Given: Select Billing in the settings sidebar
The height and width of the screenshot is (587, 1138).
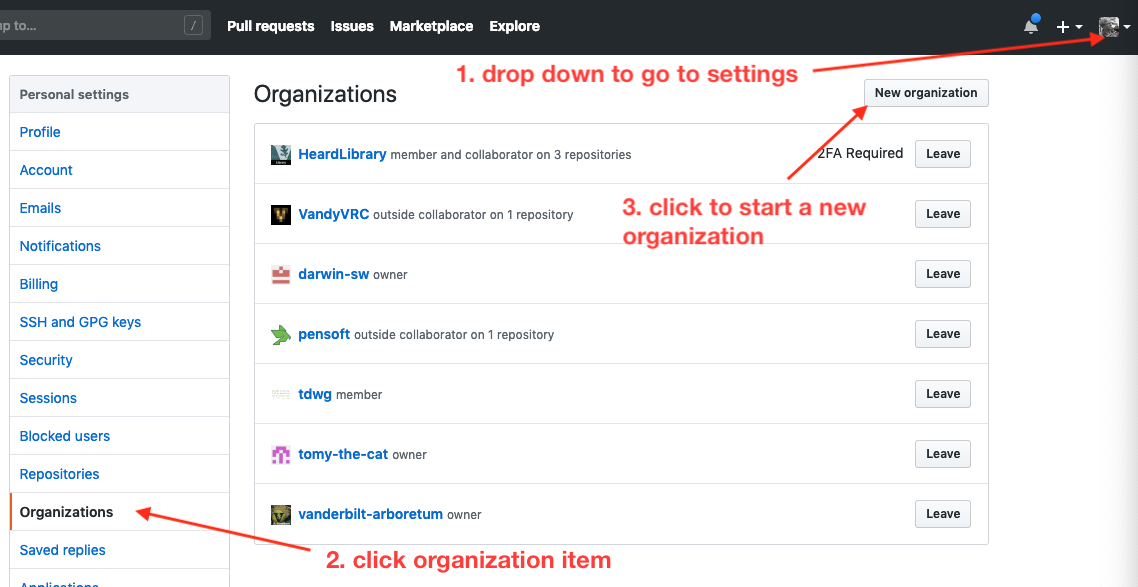Looking at the screenshot, I should 120,284.
